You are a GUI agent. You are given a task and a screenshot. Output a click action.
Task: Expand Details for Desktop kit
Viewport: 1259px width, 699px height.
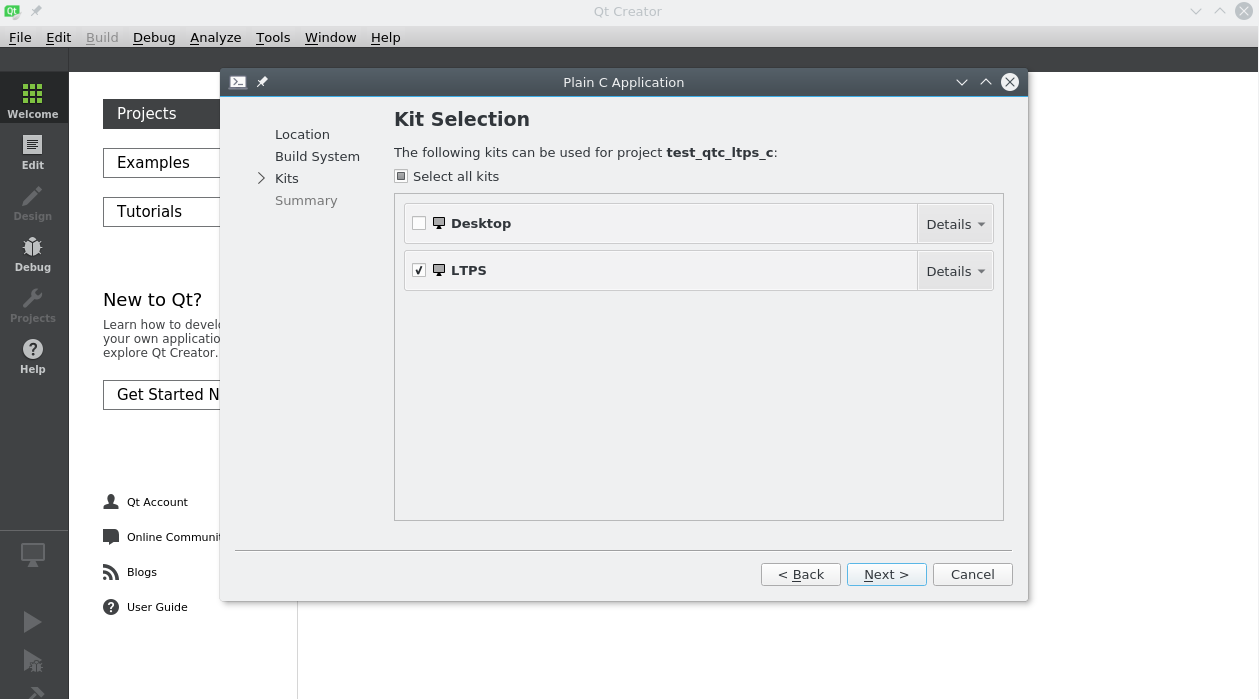[x=955, y=224]
